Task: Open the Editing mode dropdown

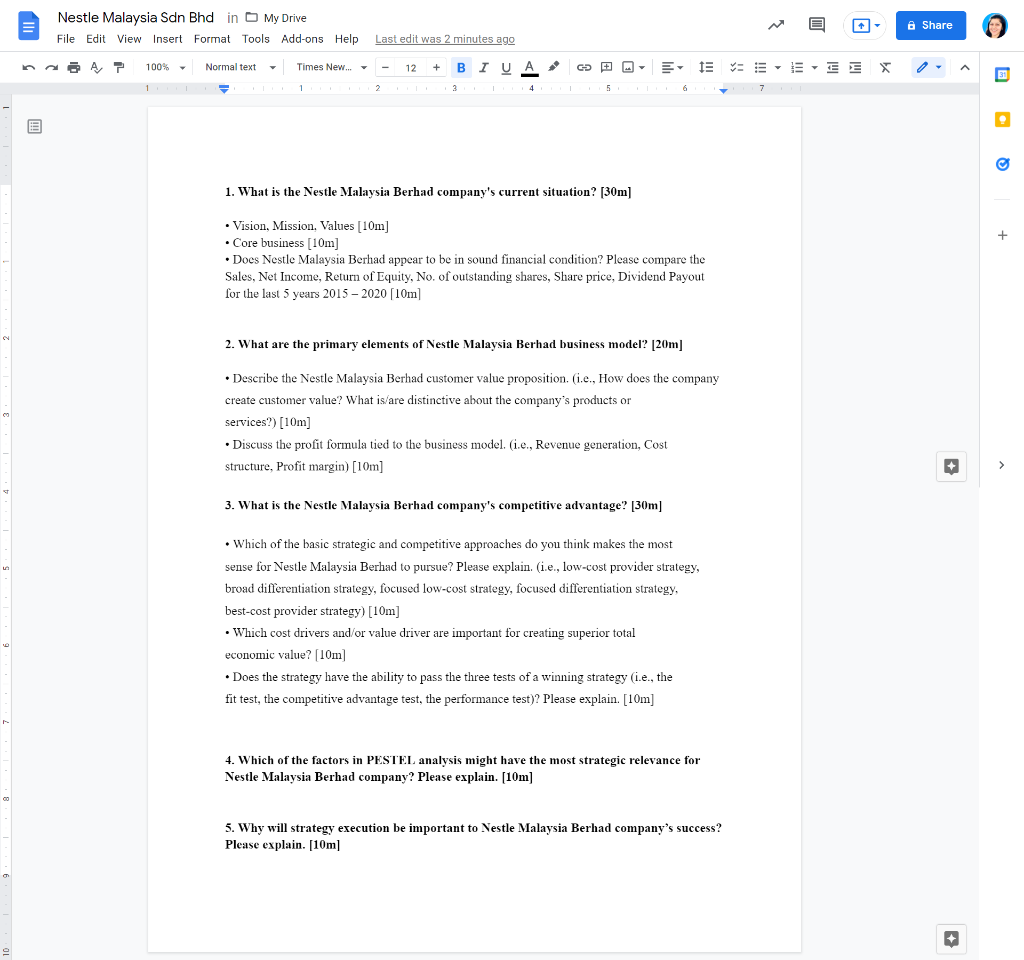Action: pos(928,67)
